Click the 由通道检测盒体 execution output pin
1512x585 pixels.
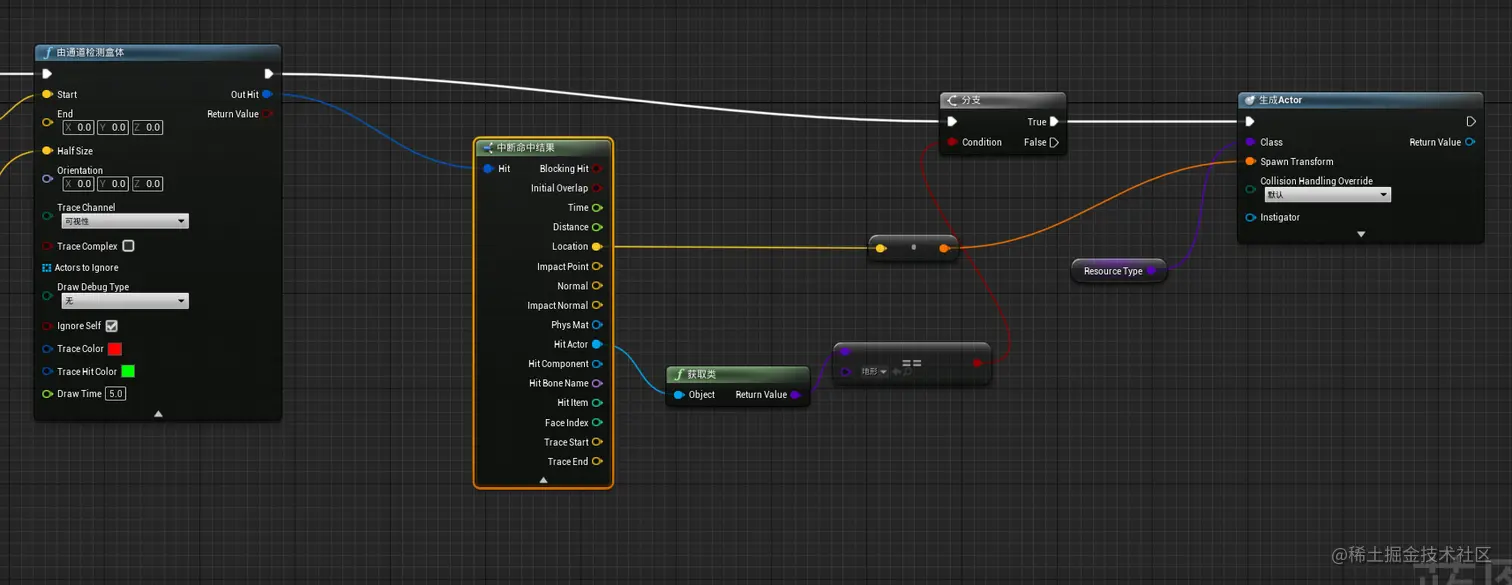[x=268, y=74]
